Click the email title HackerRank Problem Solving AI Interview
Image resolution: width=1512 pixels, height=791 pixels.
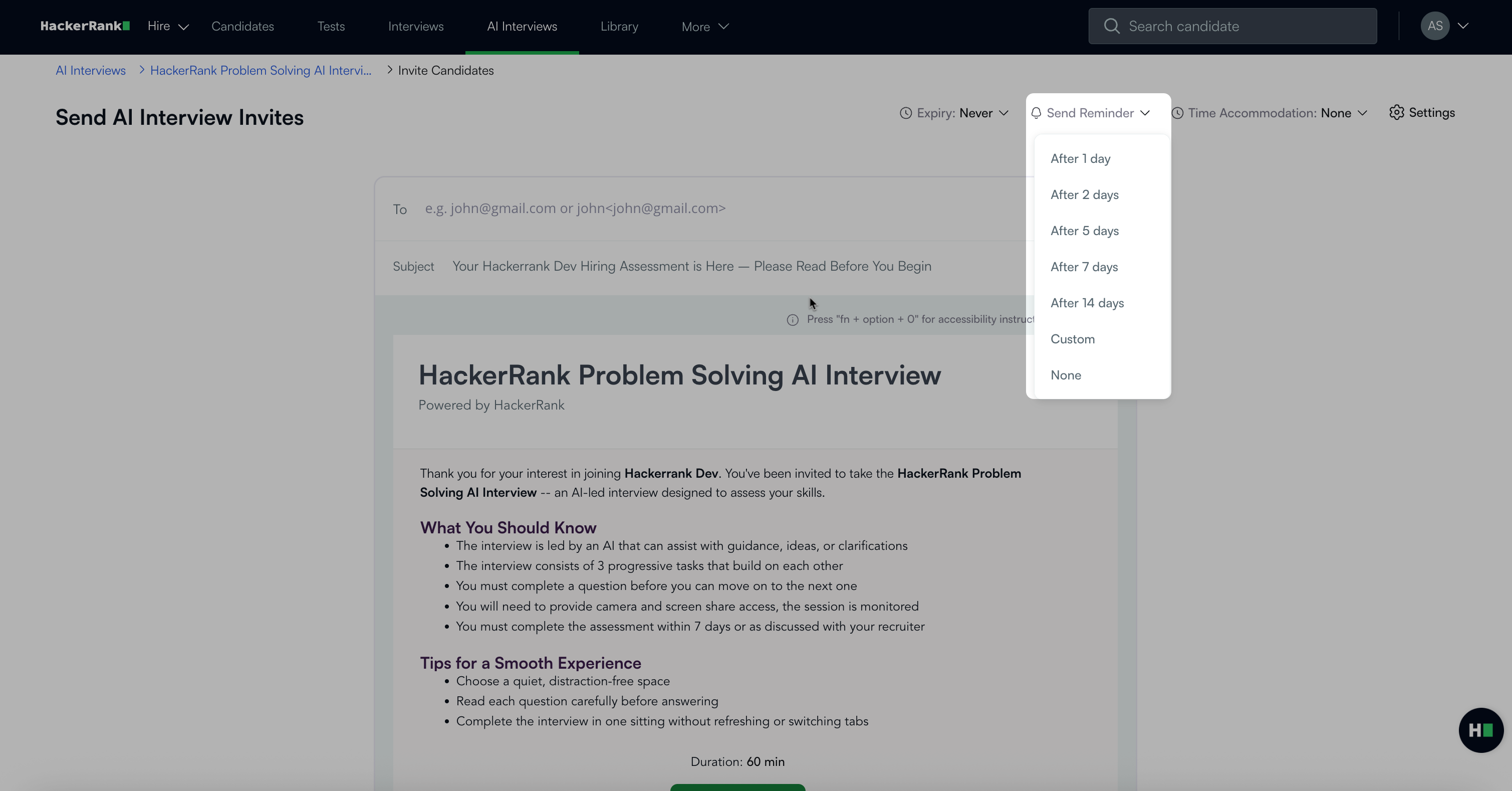tap(680, 375)
